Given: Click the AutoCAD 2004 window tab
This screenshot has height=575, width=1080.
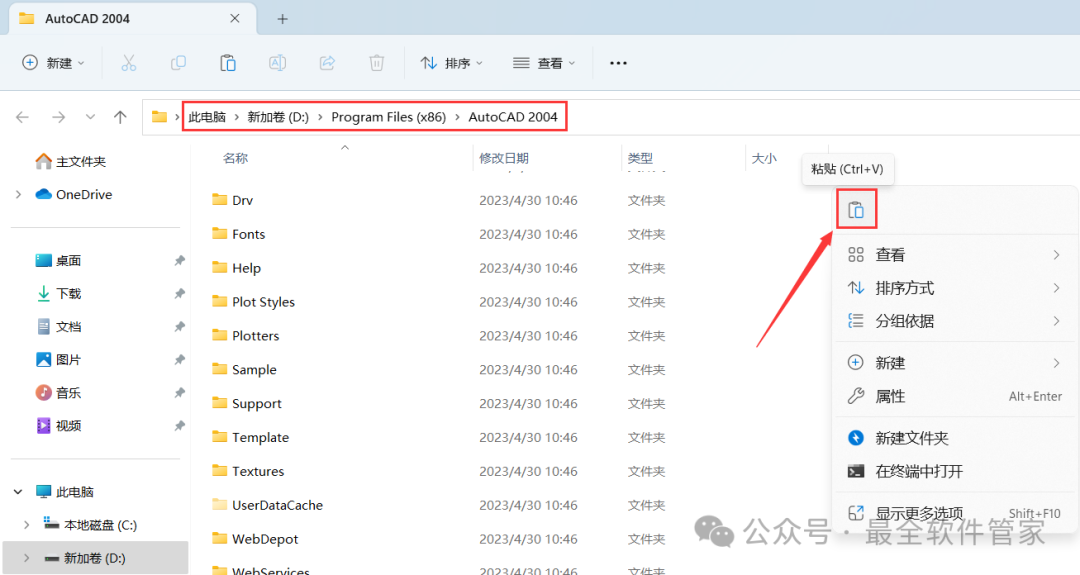Looking at the screenshot, I should (x=132, y=19).
